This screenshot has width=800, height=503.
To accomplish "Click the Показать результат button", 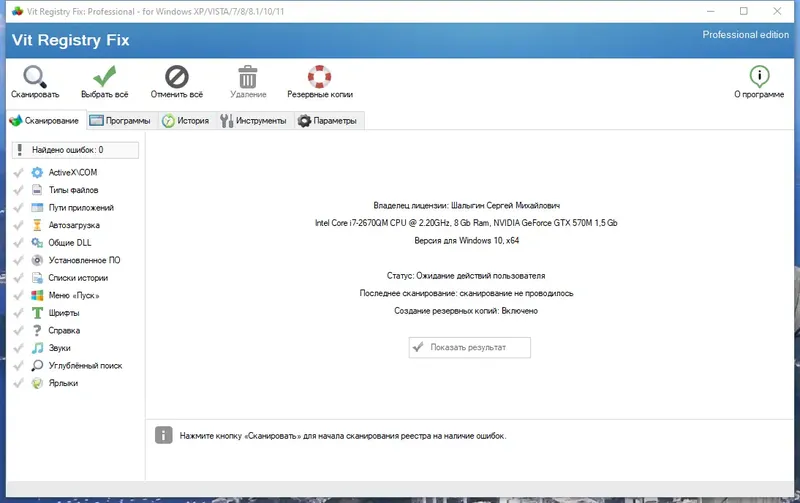I will (469, 347).
